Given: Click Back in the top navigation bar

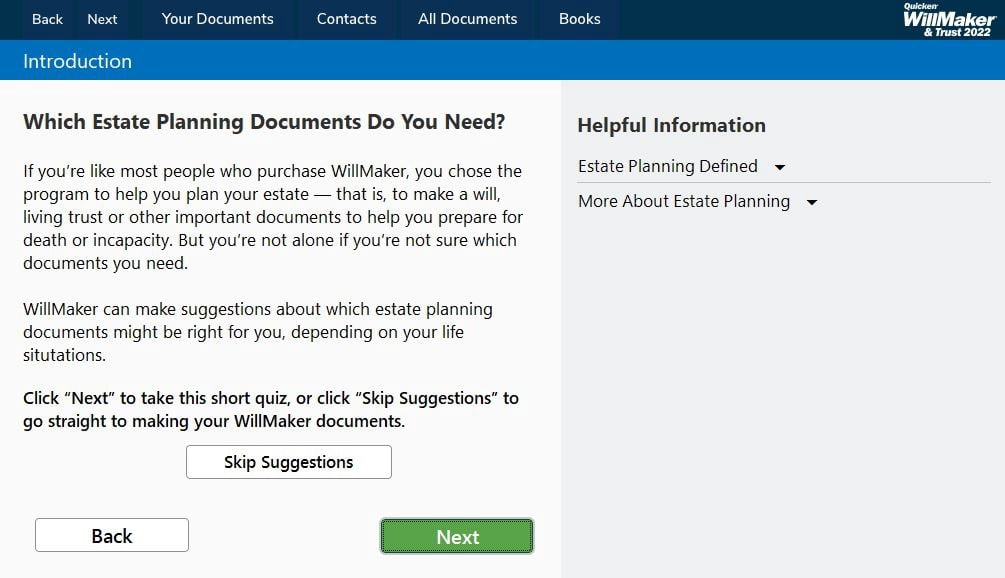Looking at the screenshot, I should coord(47,19).
